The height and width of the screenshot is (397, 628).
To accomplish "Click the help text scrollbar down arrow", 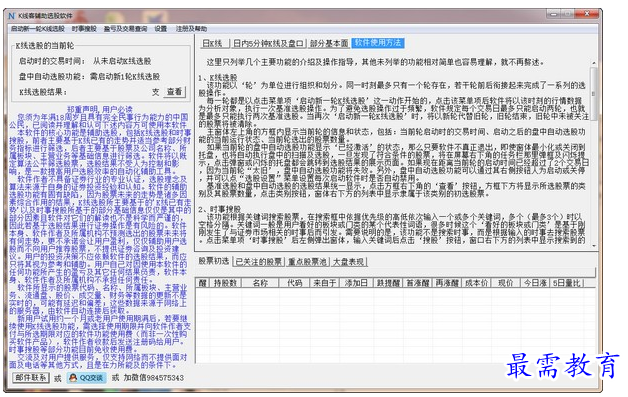I will (594, 246).
